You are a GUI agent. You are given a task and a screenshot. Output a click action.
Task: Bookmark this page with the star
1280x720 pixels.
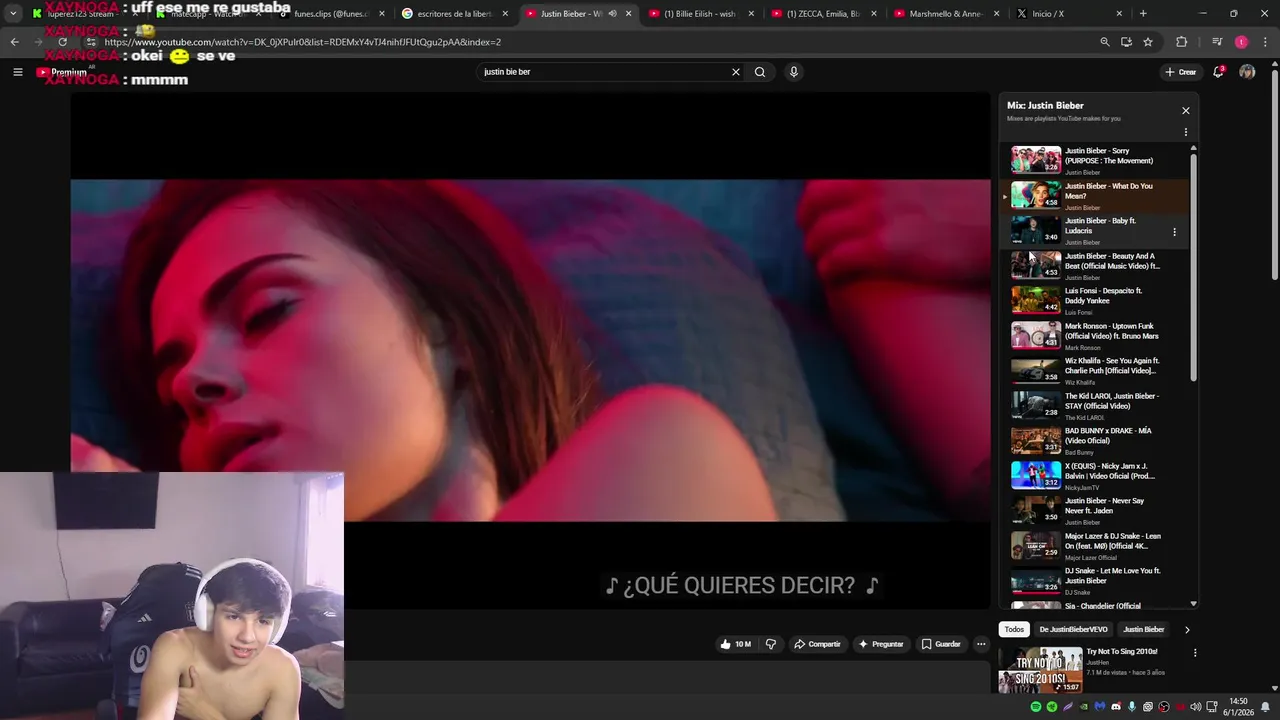tap(1148, 42)
